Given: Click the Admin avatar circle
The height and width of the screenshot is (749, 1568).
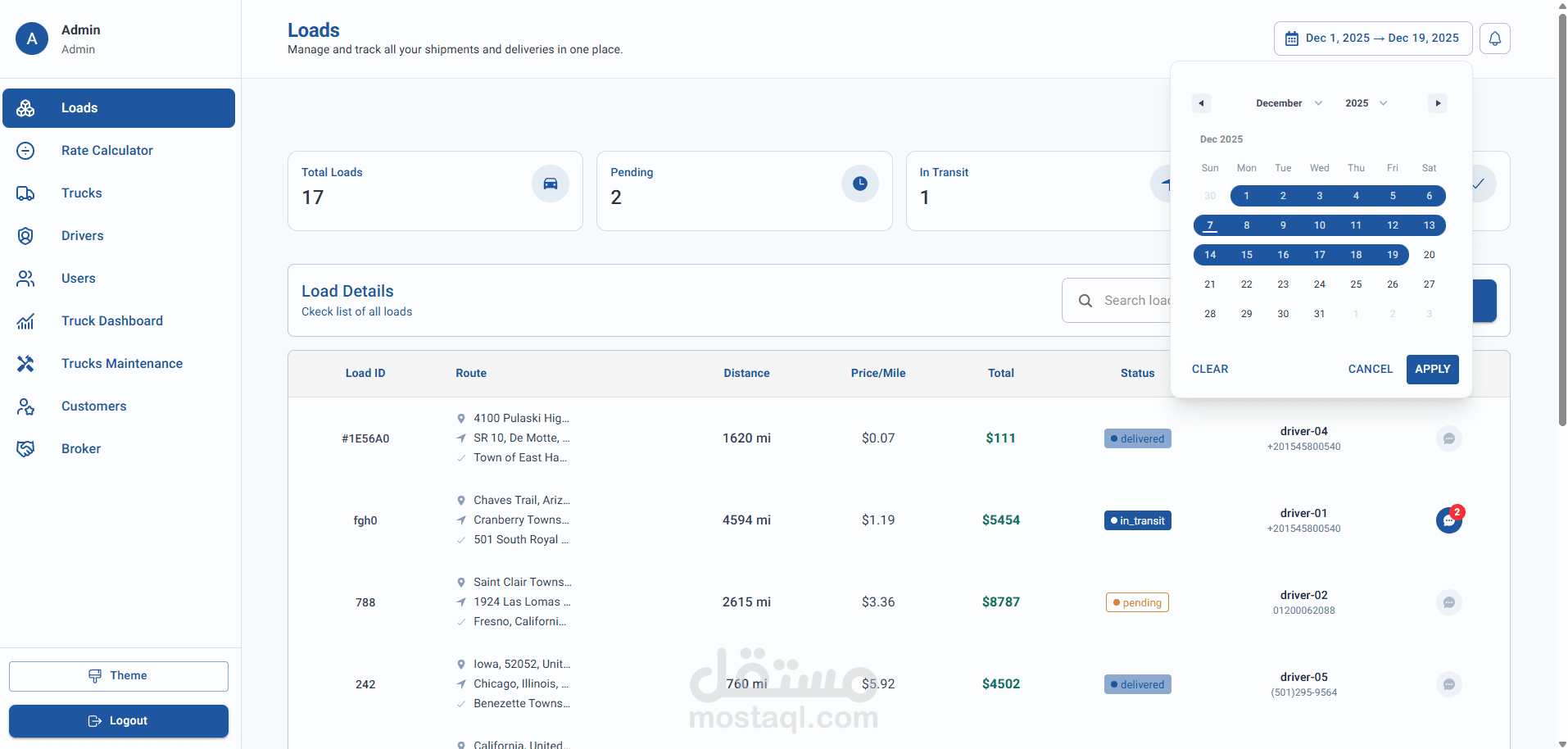Looking at the screenshot, I should [32, 39].
